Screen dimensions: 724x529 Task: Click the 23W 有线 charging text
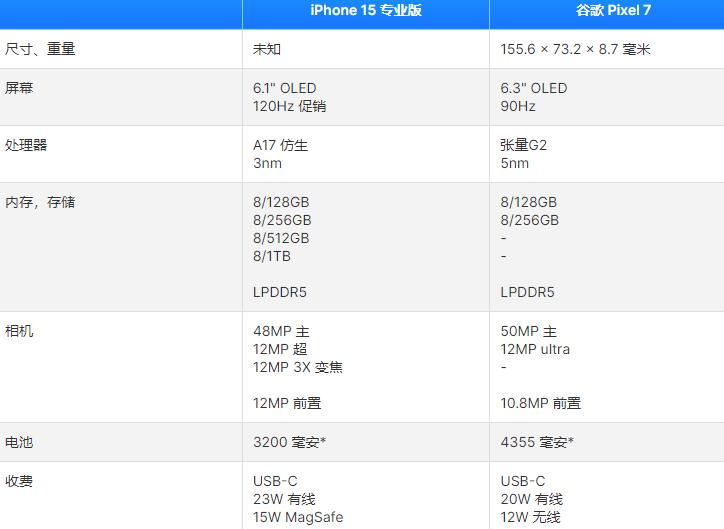coord(284,499)
